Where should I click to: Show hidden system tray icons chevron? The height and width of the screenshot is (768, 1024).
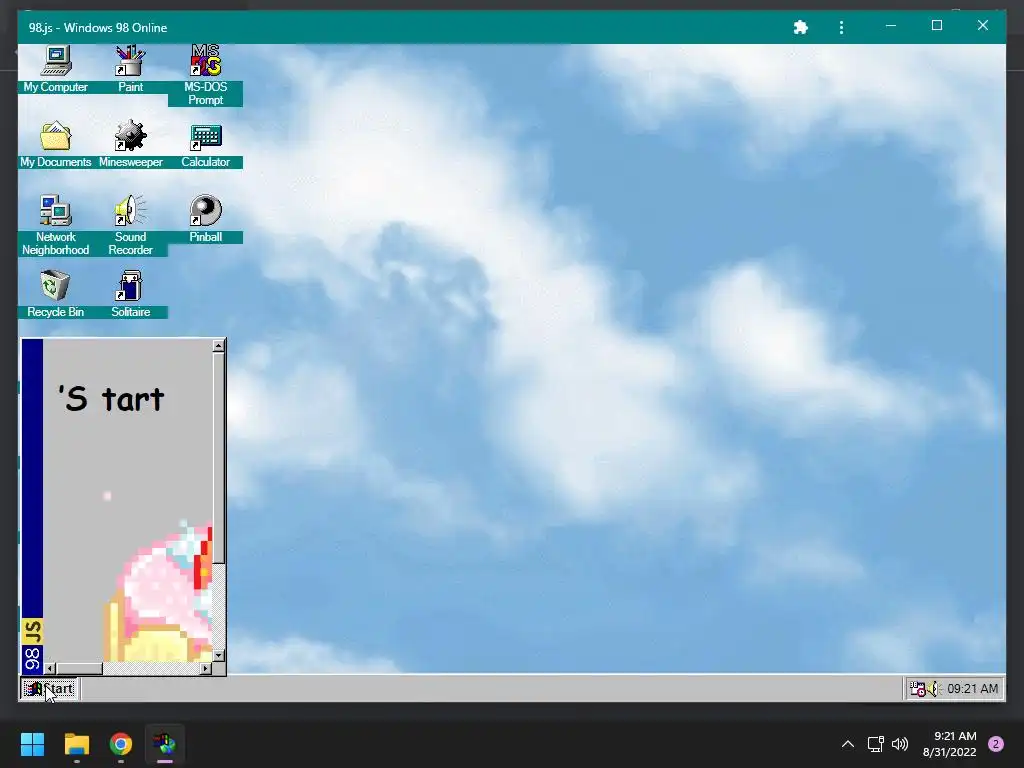point(848,744)
